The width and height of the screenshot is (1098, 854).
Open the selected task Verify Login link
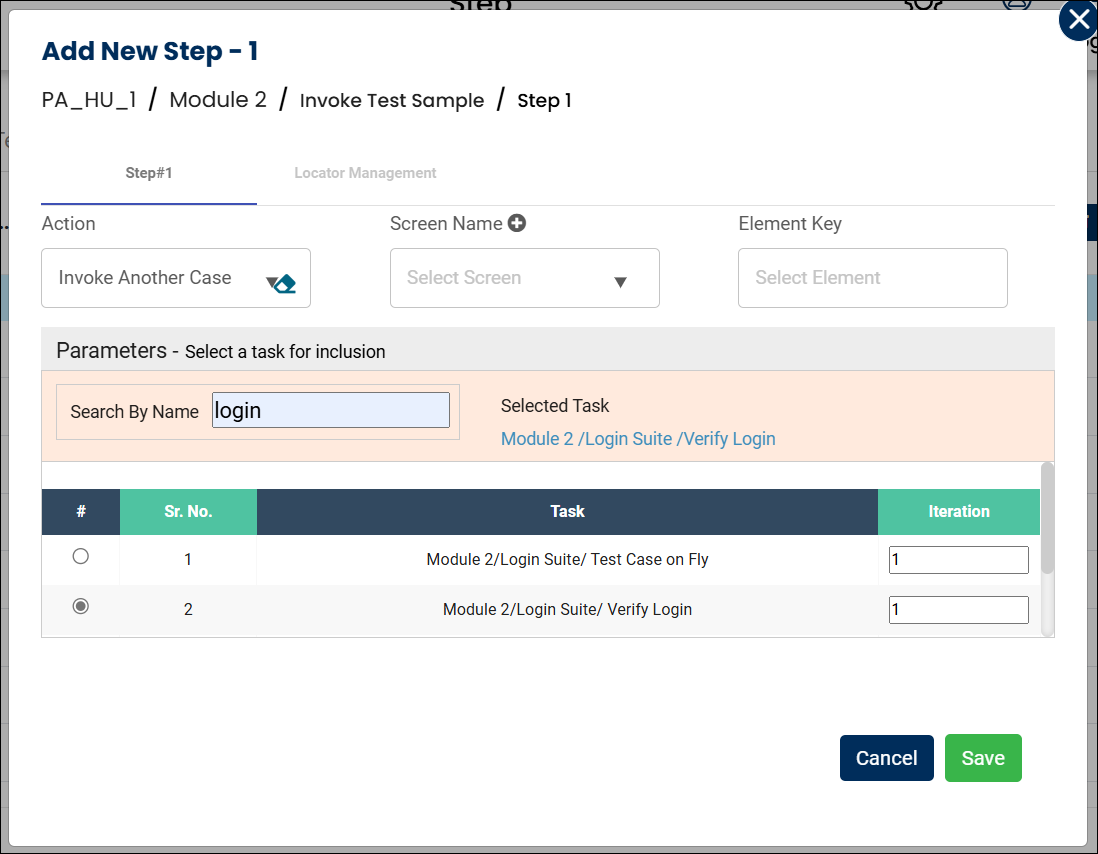tap(638, 439)
